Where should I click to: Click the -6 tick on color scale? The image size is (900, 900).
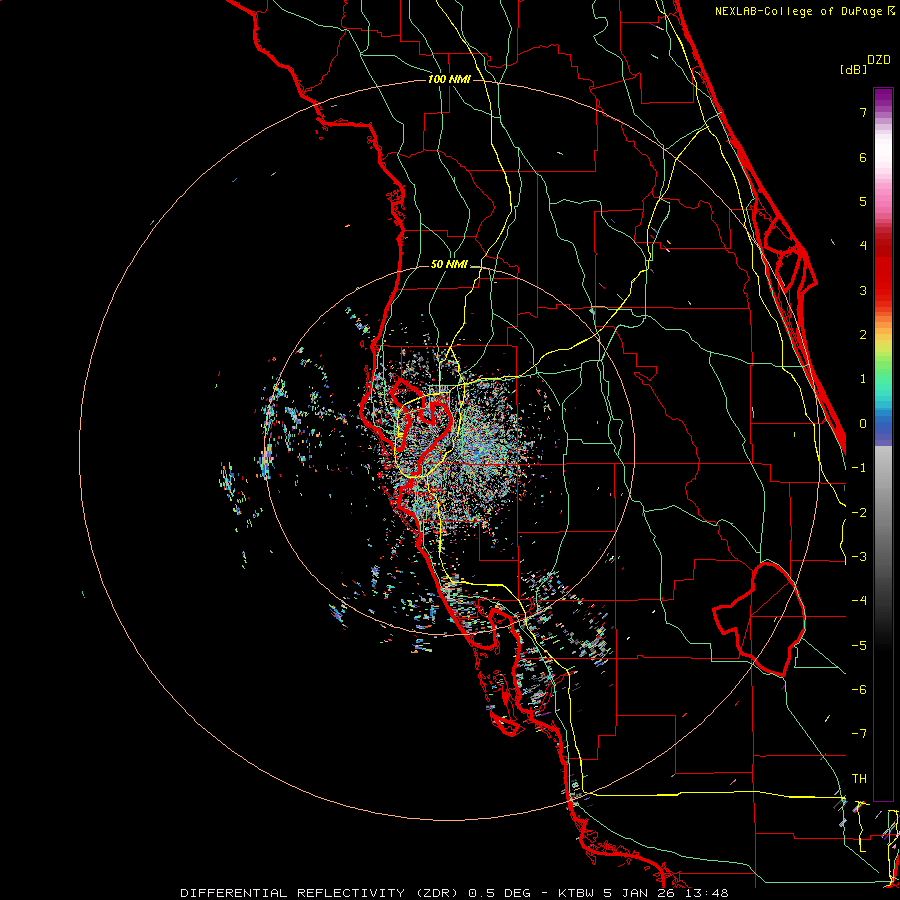859,690
